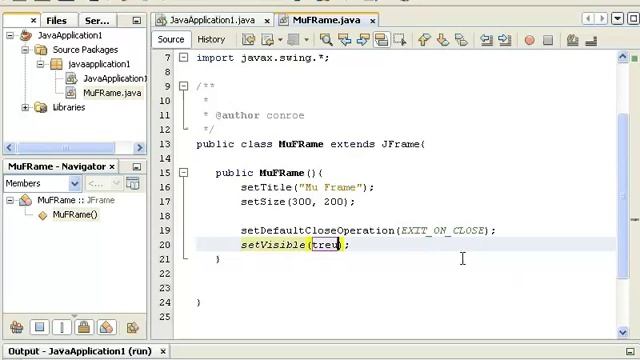640x360 pixels.
Task: Select the MuFRame.java editor tab
Action: (327, 20)
